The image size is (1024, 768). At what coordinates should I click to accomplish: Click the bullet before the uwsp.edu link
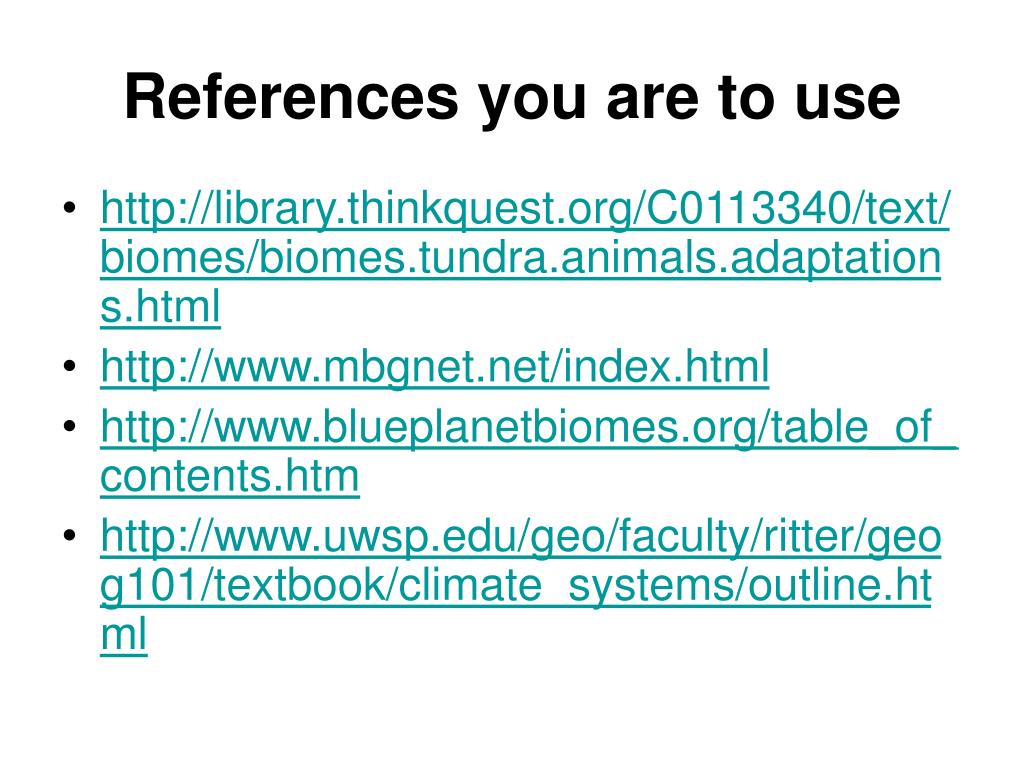click(70, 536)
